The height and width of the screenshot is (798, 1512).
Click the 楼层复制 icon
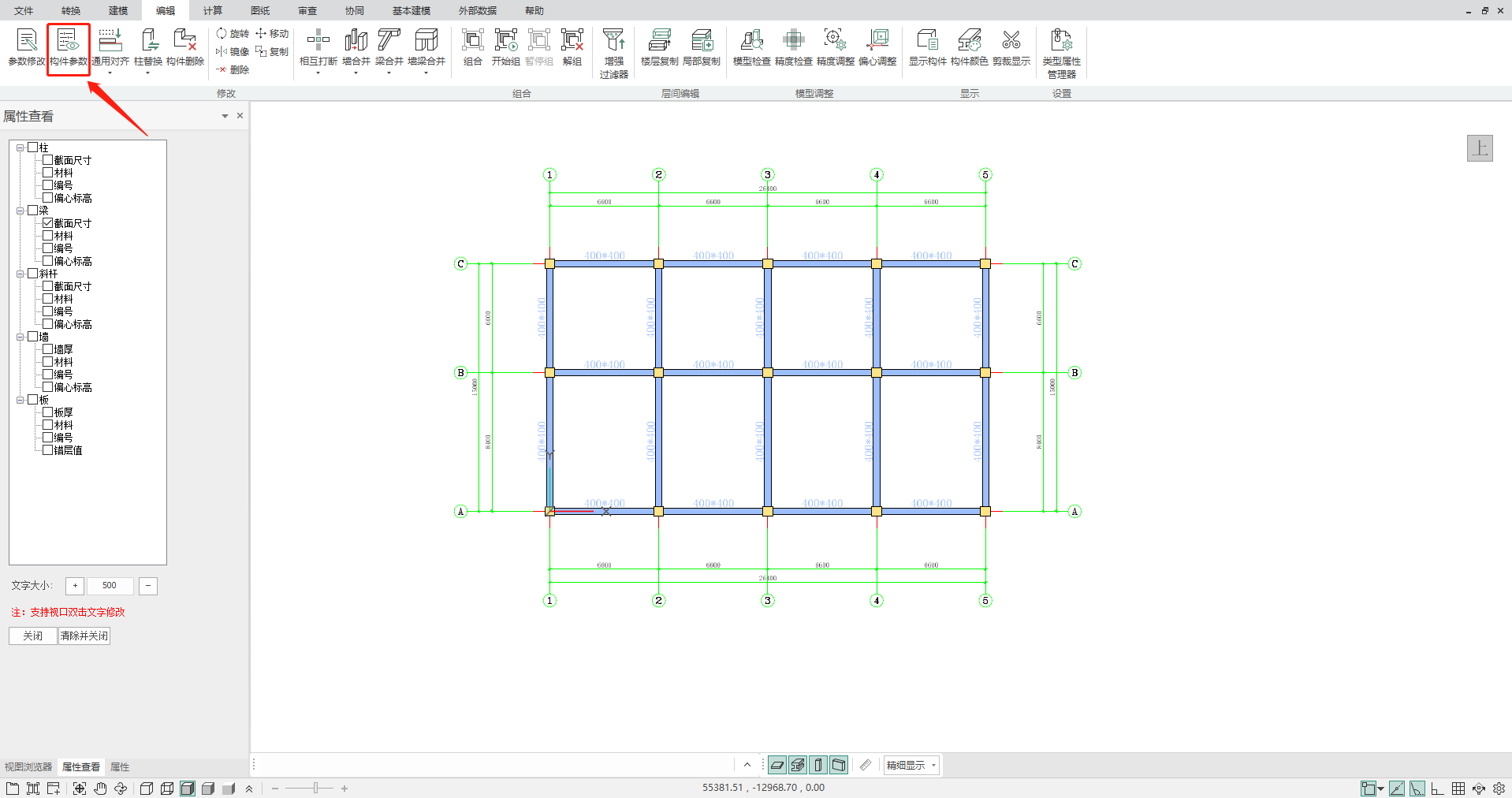pyautogui.click(x=659, y=41)
